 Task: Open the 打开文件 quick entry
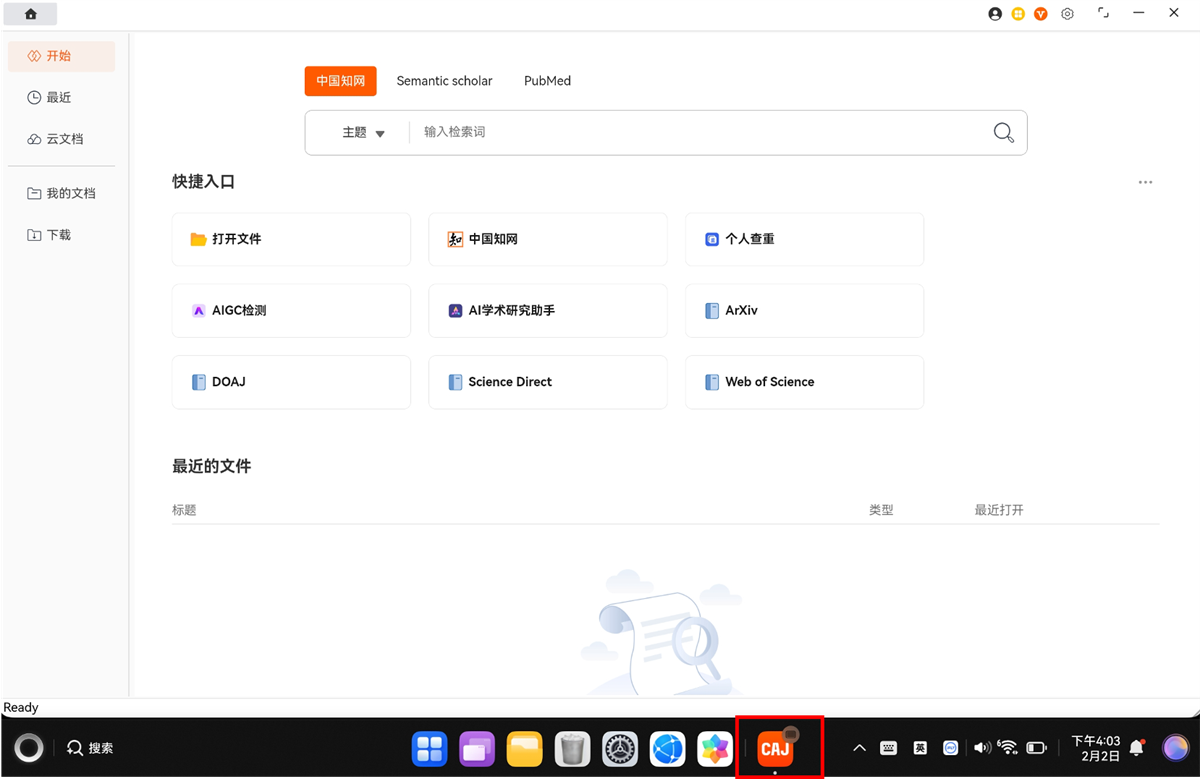click(290, 239)
